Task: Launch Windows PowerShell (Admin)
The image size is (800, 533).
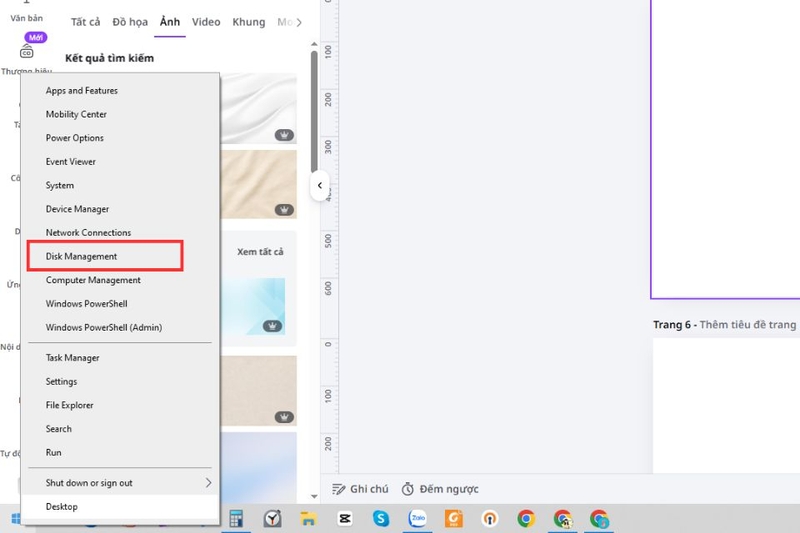Action: (104, 327)
